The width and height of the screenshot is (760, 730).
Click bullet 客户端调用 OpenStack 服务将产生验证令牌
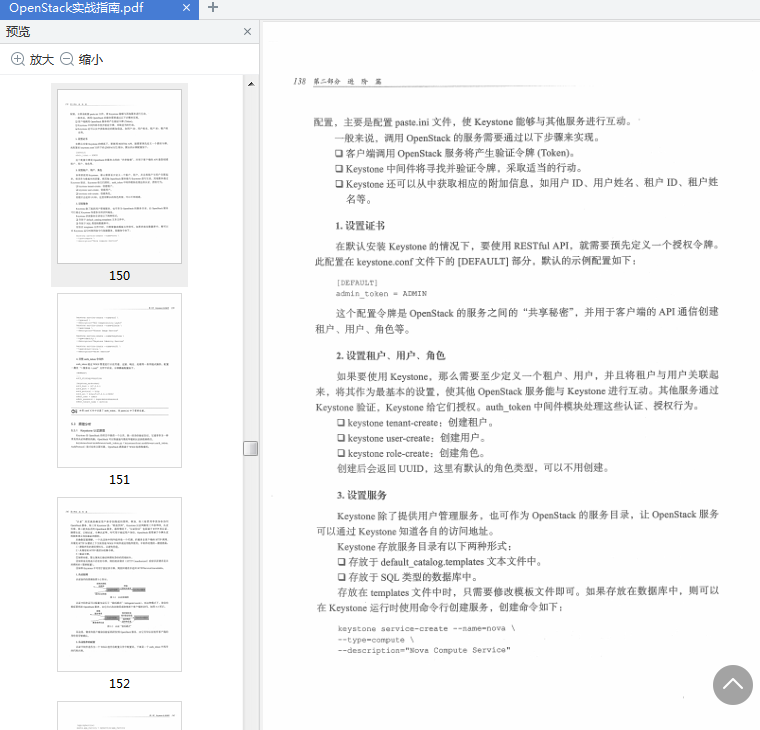(x=456, y=153)
